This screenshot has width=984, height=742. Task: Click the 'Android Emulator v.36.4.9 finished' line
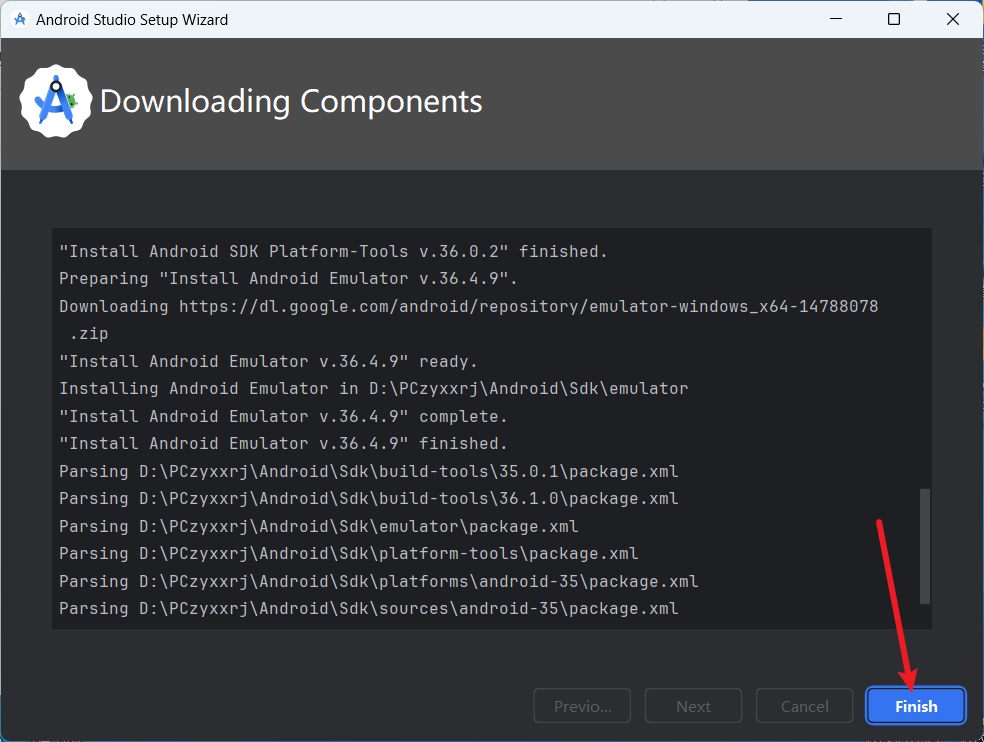point(283,444)
